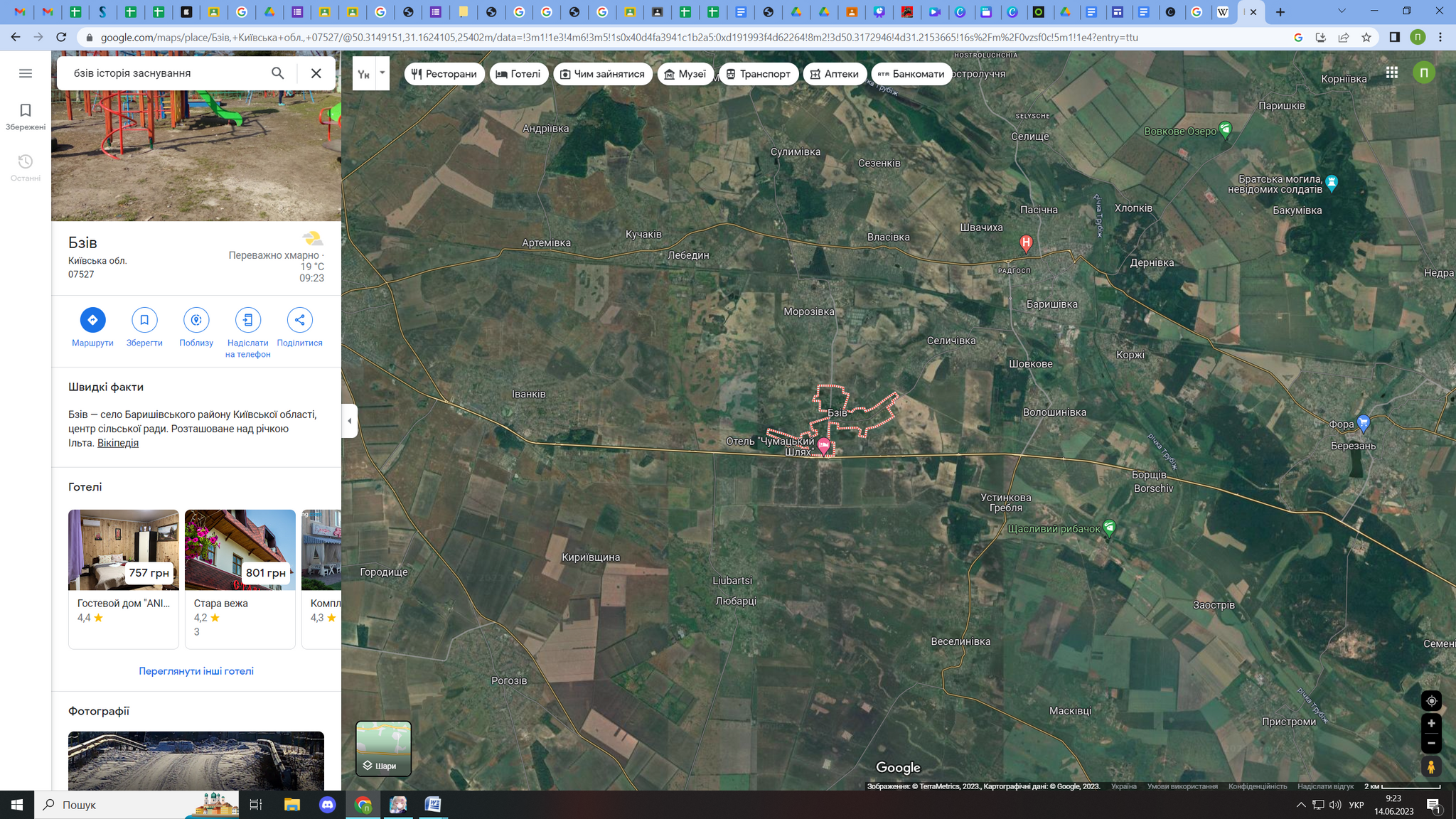Click the search magnifier icon
This screenshot has width=1456, height=819.
[278, 73]
